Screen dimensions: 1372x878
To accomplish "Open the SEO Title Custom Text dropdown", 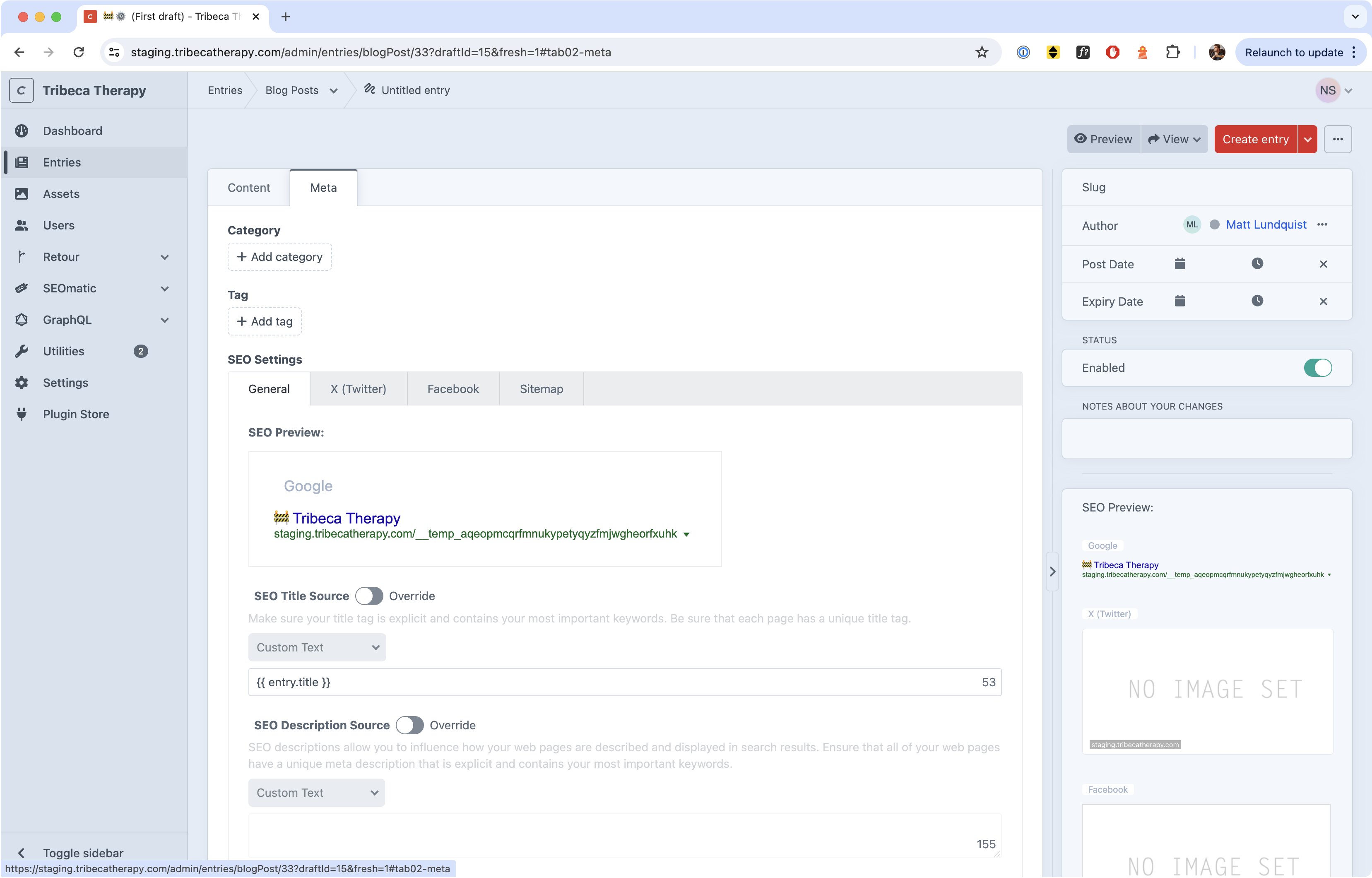I will click(x=318, y=647).
